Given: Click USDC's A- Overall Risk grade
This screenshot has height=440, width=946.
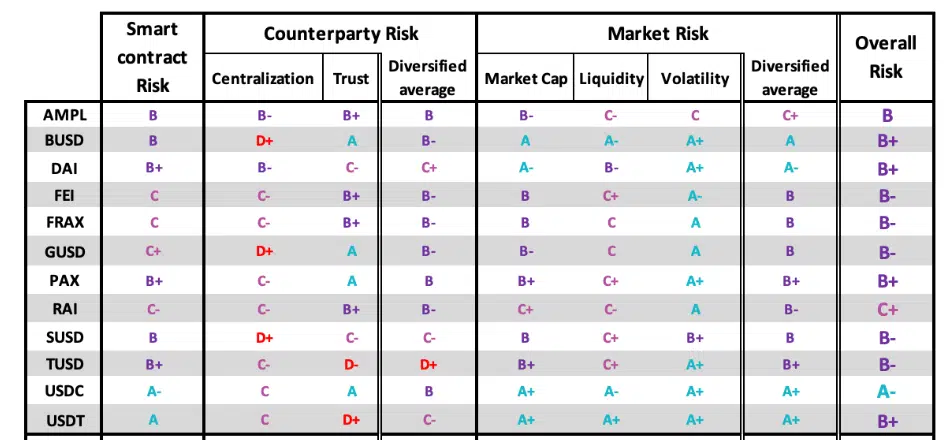Looking at the screenshot, I should pos(887,393).
